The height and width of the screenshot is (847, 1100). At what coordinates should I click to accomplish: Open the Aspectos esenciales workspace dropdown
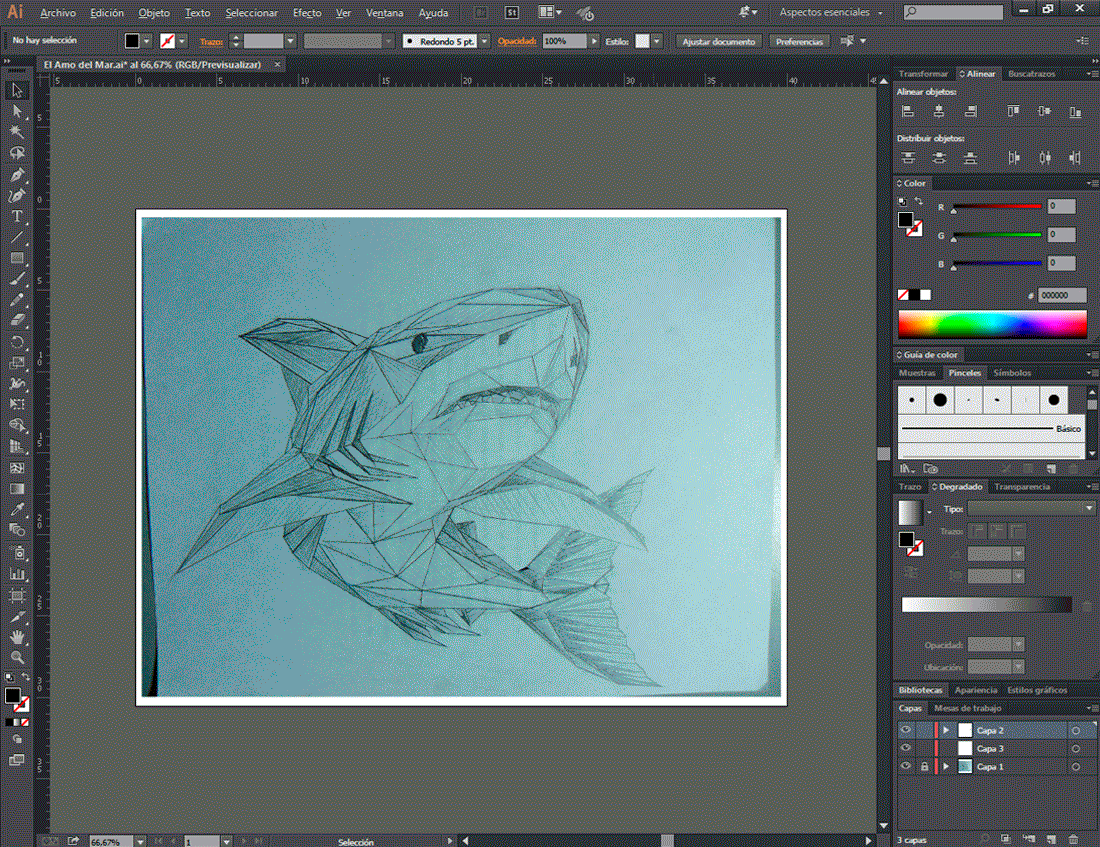coord(831,13)
